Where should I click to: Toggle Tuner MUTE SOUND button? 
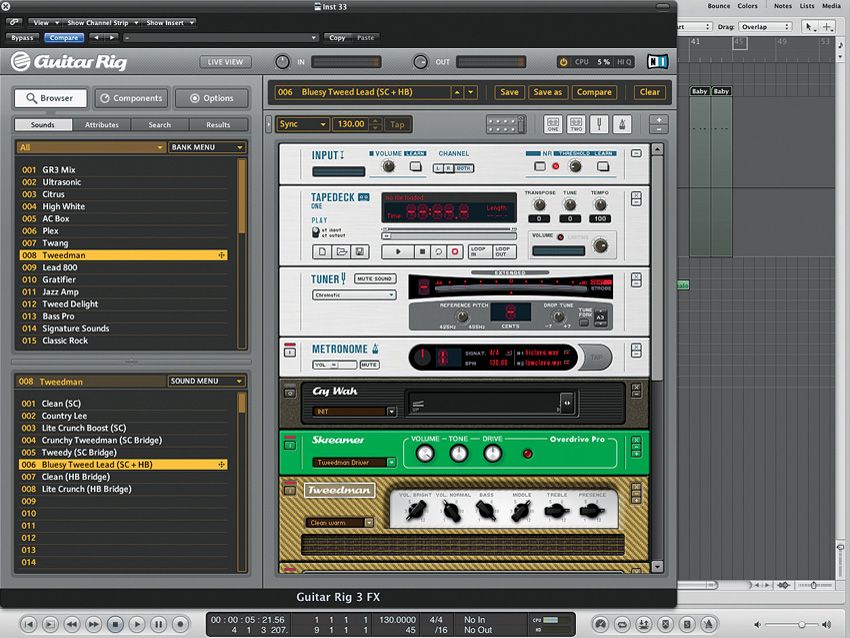coord(375,279)
